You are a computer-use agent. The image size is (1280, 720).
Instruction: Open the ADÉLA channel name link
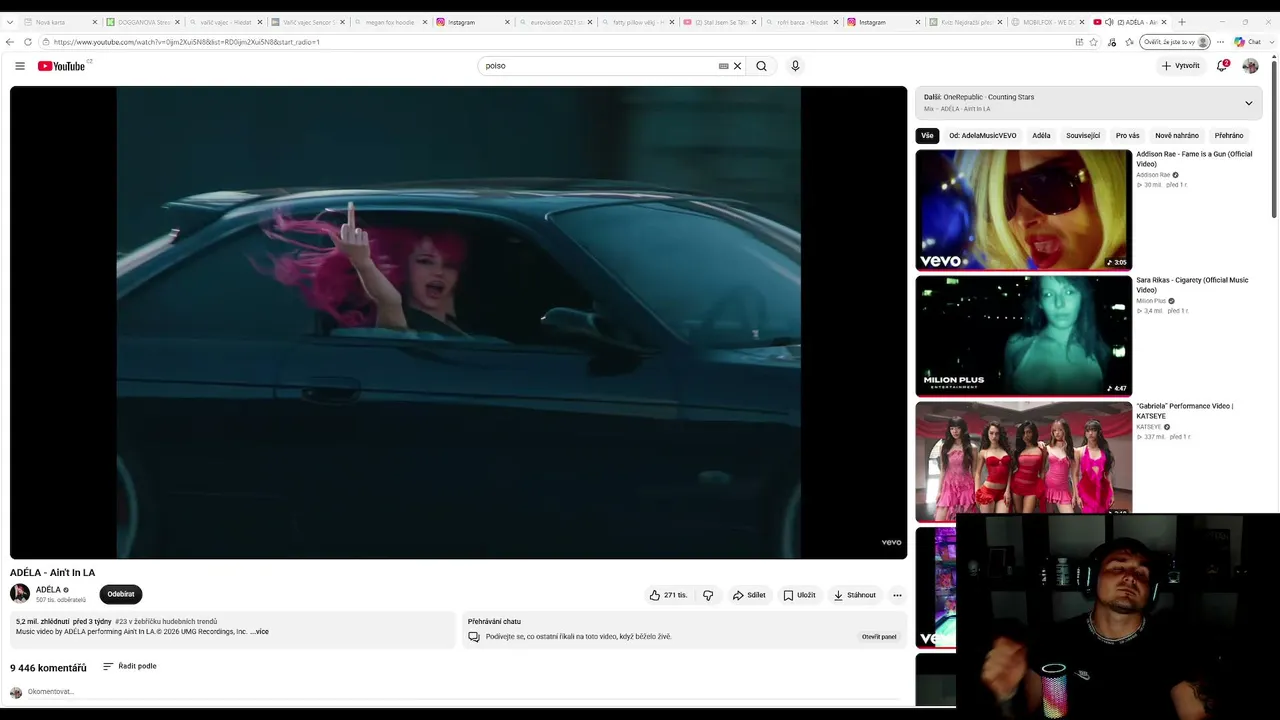point(48,590)
